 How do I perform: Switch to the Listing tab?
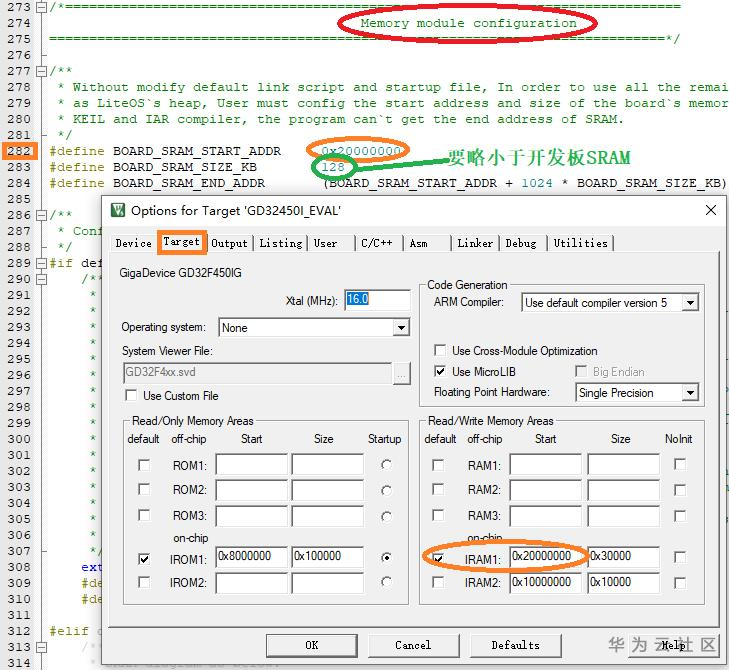pyautogui.click(x=281, y=243)
